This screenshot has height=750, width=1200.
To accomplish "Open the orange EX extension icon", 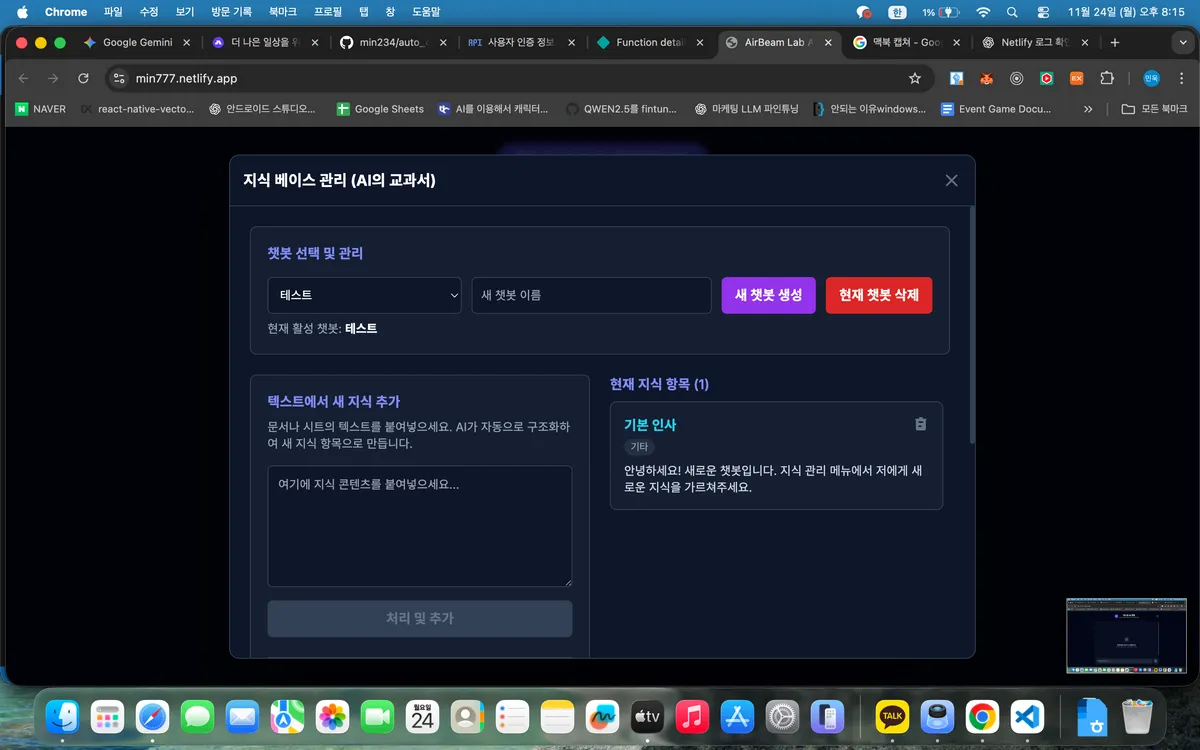I will [x=1076, y=78].
